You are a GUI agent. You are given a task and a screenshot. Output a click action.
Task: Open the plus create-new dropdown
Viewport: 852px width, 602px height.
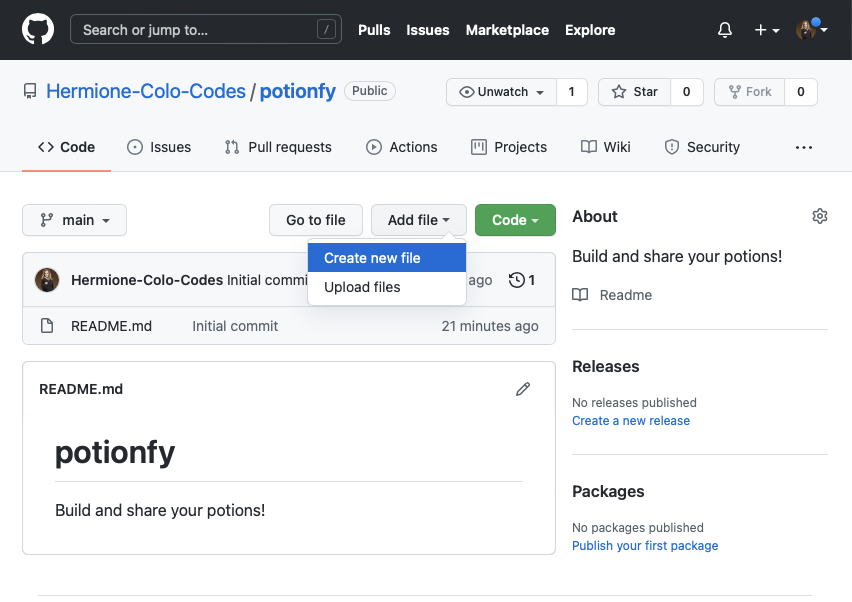[x=766, y=30]
